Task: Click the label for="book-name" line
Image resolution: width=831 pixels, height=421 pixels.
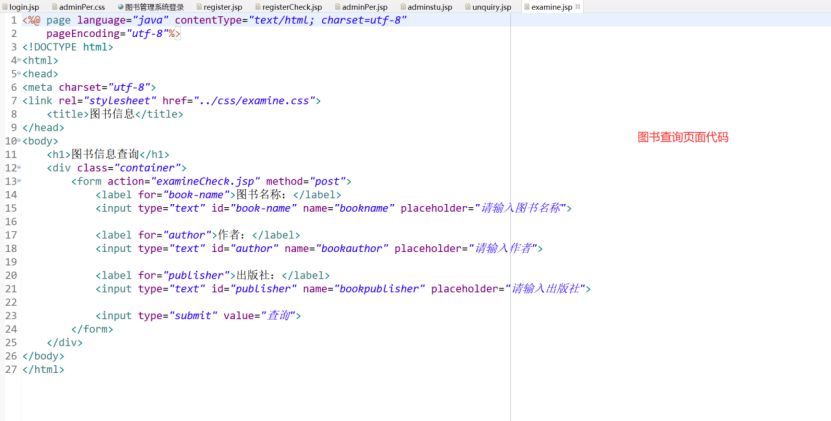Action: coord(218,195)
